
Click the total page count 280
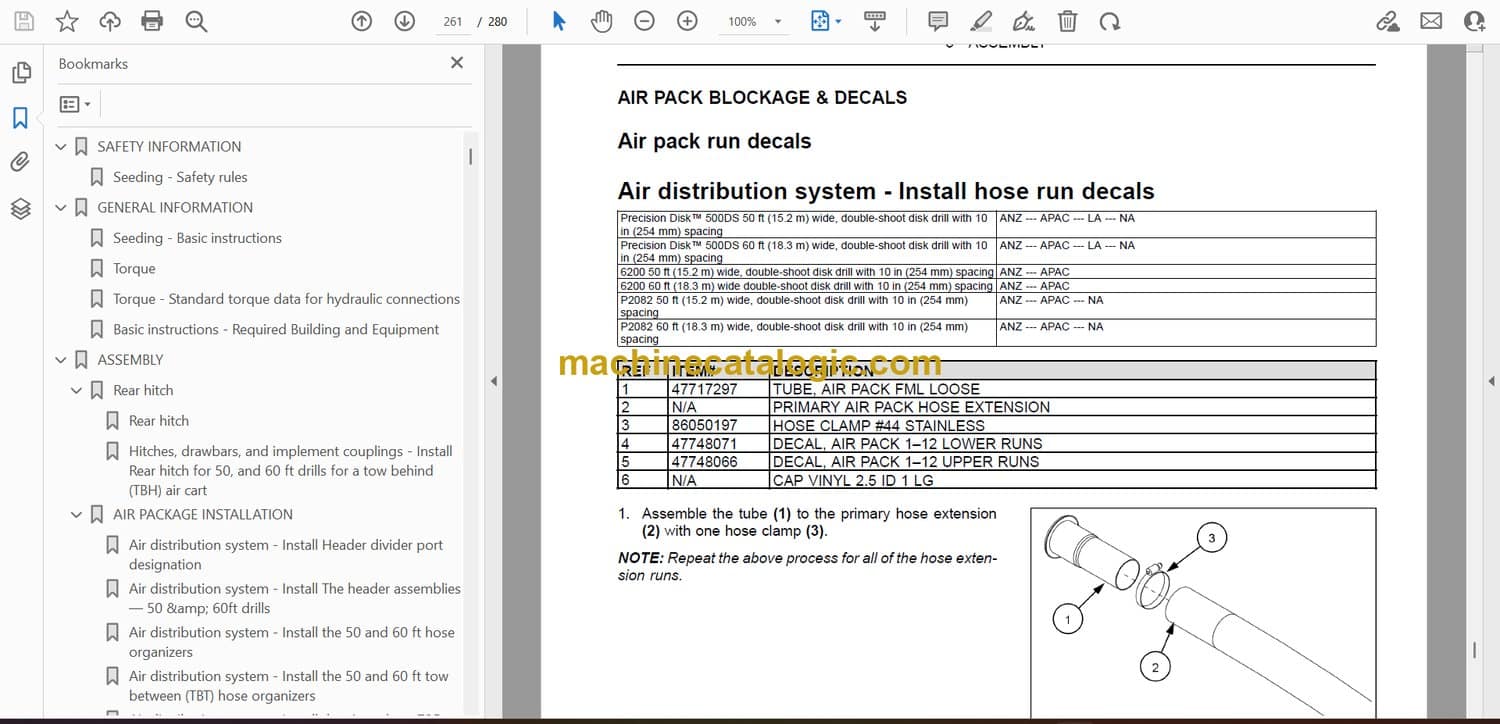point(498,21)
